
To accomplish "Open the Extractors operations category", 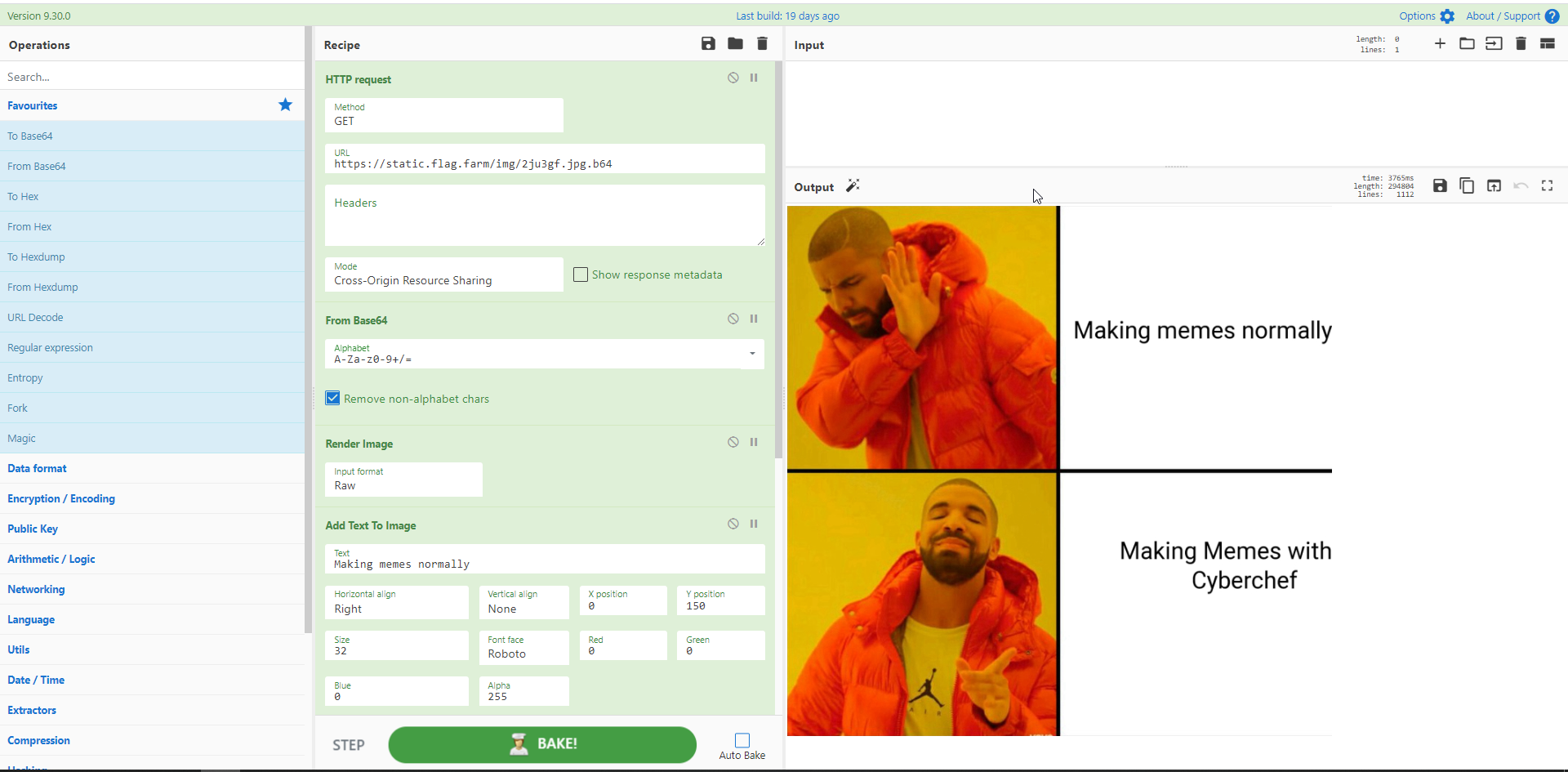I will tap(152, 710).
